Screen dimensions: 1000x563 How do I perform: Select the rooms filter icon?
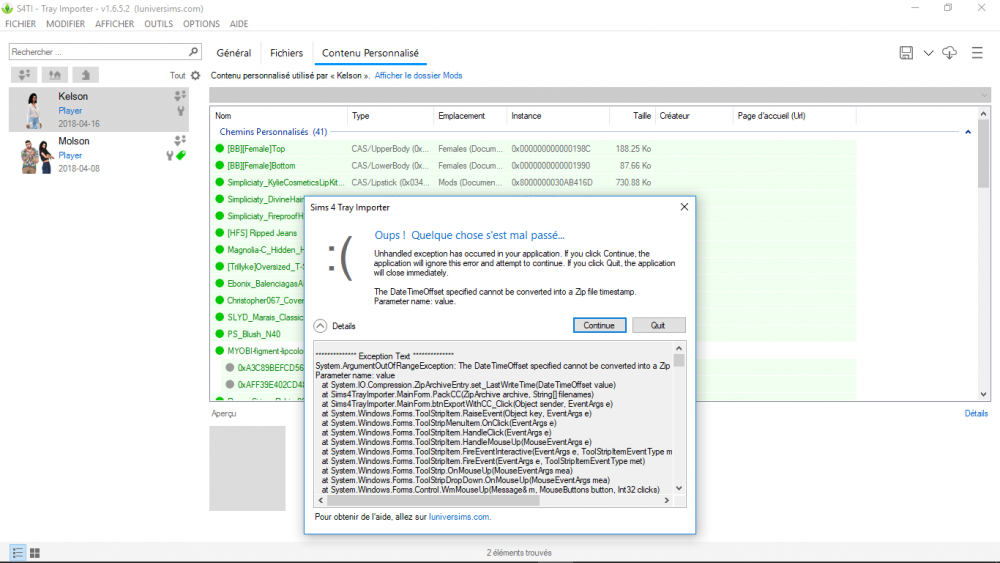coord(85,75)
